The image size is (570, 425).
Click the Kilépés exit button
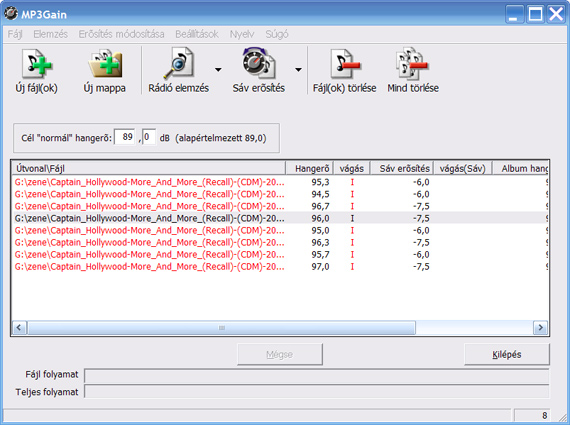(507, 354)
